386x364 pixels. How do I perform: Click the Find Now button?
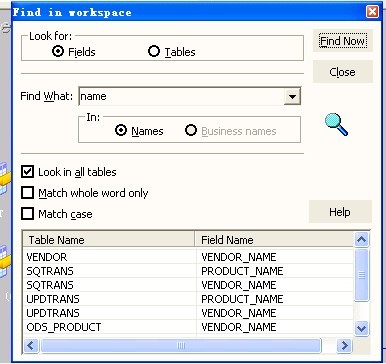coord(343,41)
